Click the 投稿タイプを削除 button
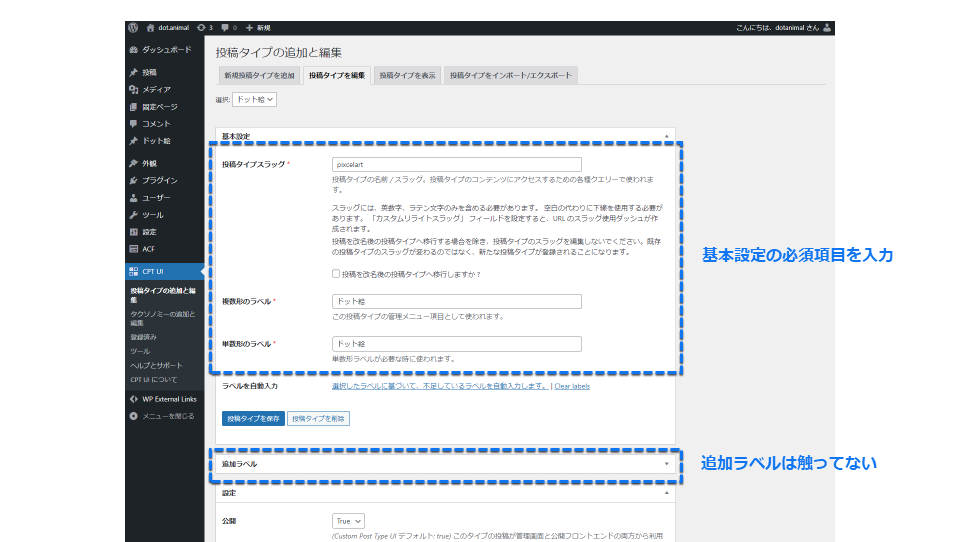 (319, 419)
